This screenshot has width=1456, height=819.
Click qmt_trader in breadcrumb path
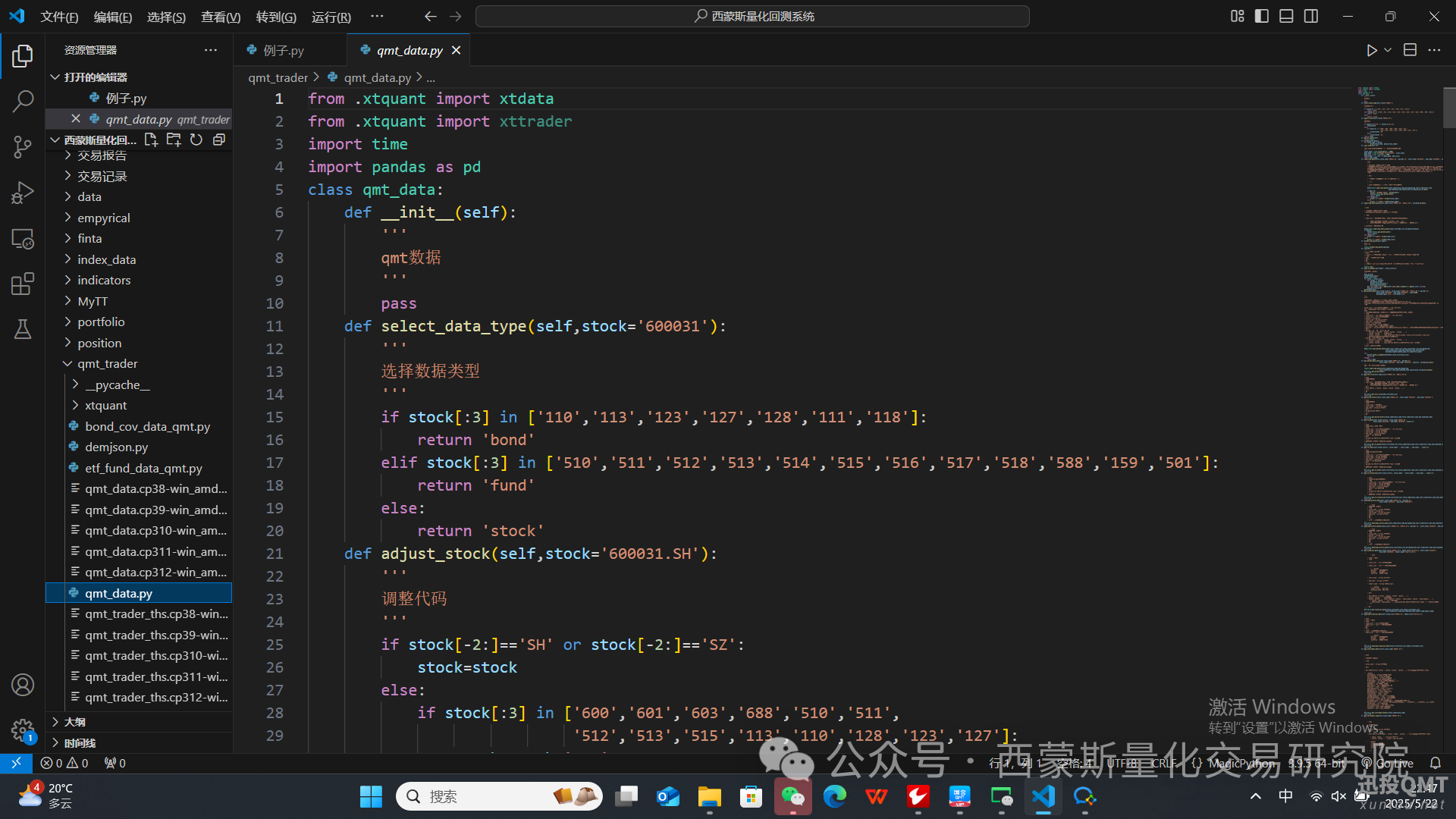pyautogui.click(x=278, y=77)
